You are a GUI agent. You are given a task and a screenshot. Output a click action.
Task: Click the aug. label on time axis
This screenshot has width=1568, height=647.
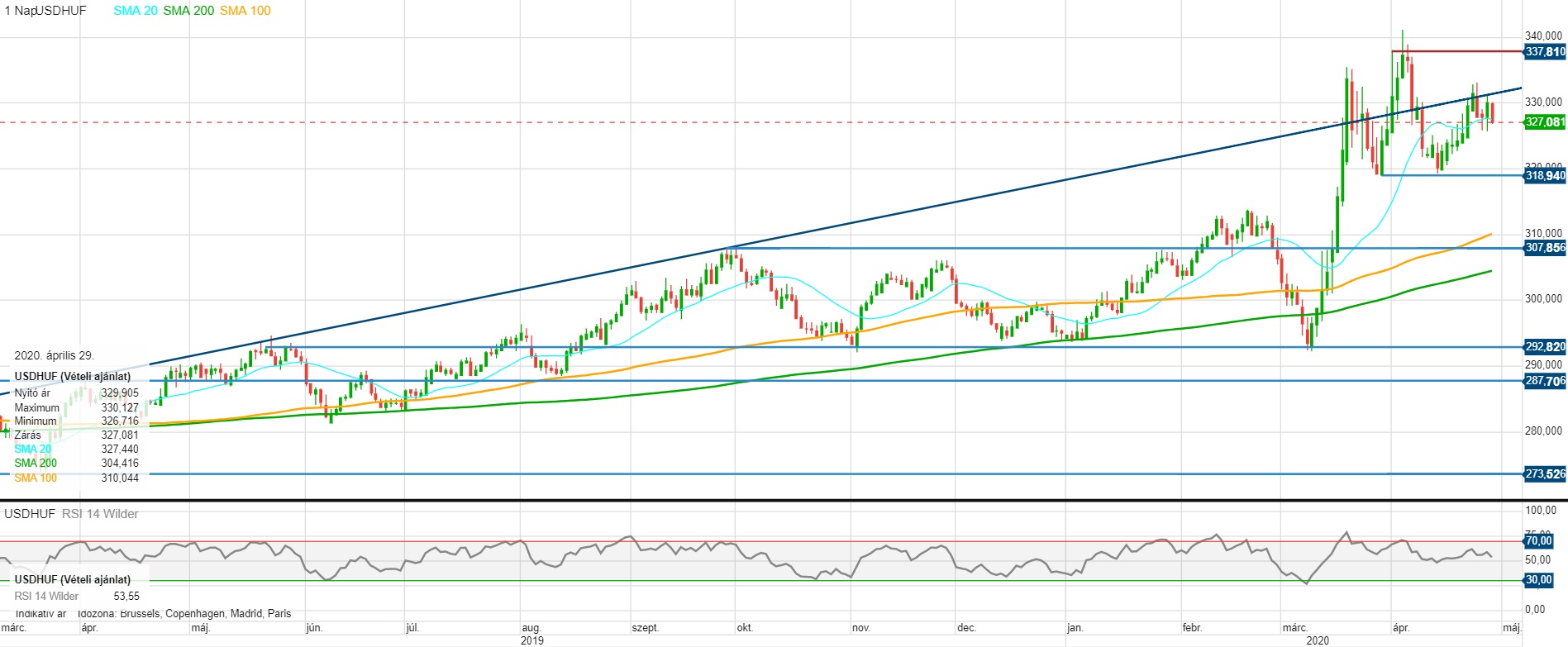pos(531,628)
